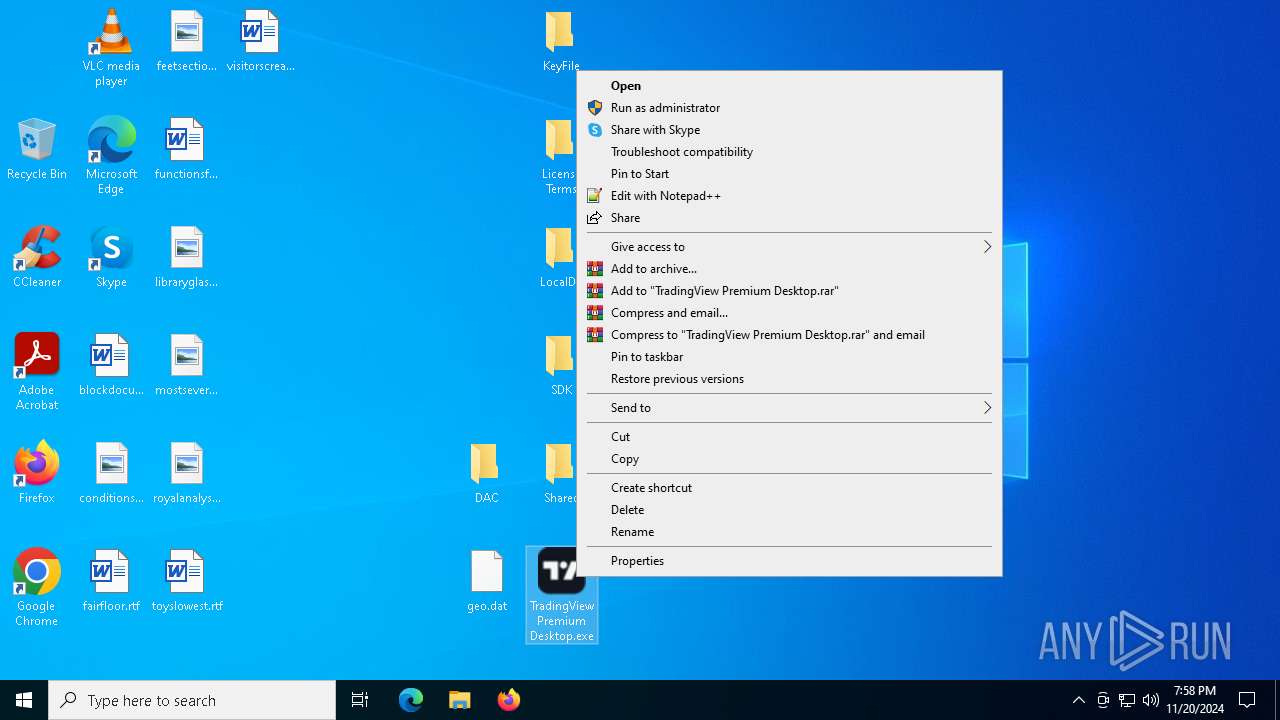
Task: Open VLC media player desktop shortcut
Action: click(x=111, y=47)
